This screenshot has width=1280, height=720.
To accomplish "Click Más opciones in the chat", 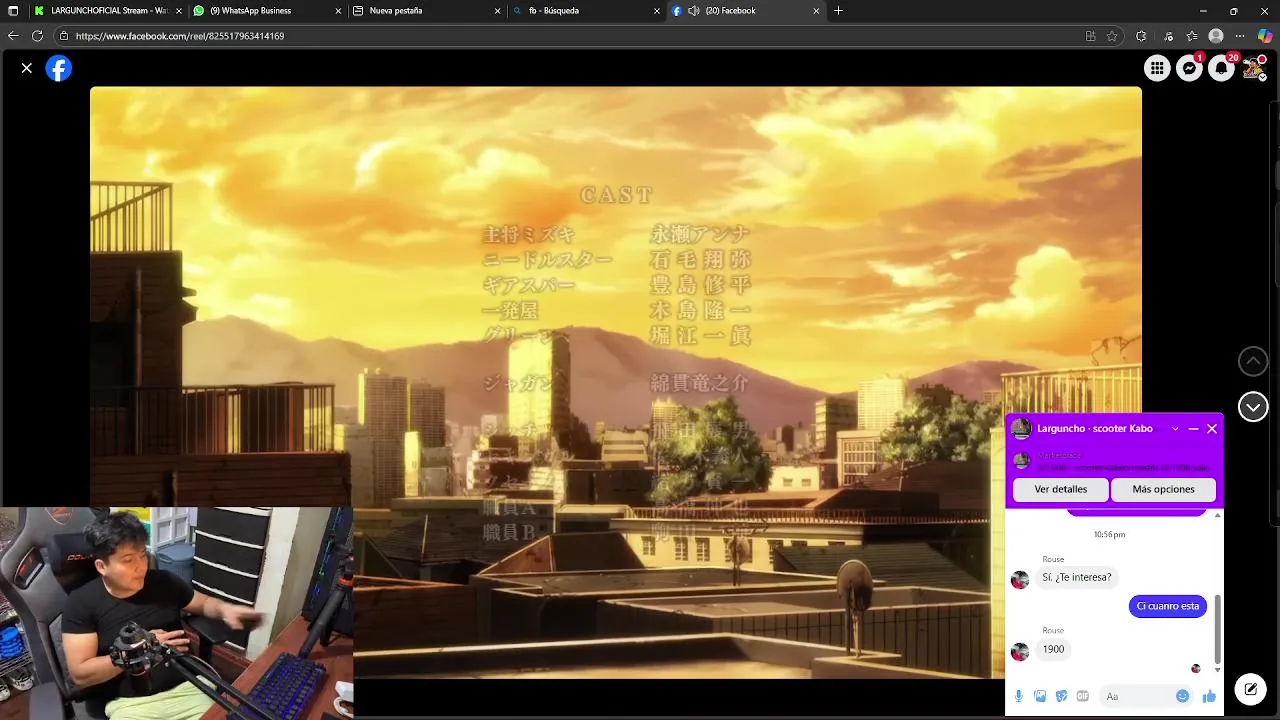I will [x=1164, y=490].
